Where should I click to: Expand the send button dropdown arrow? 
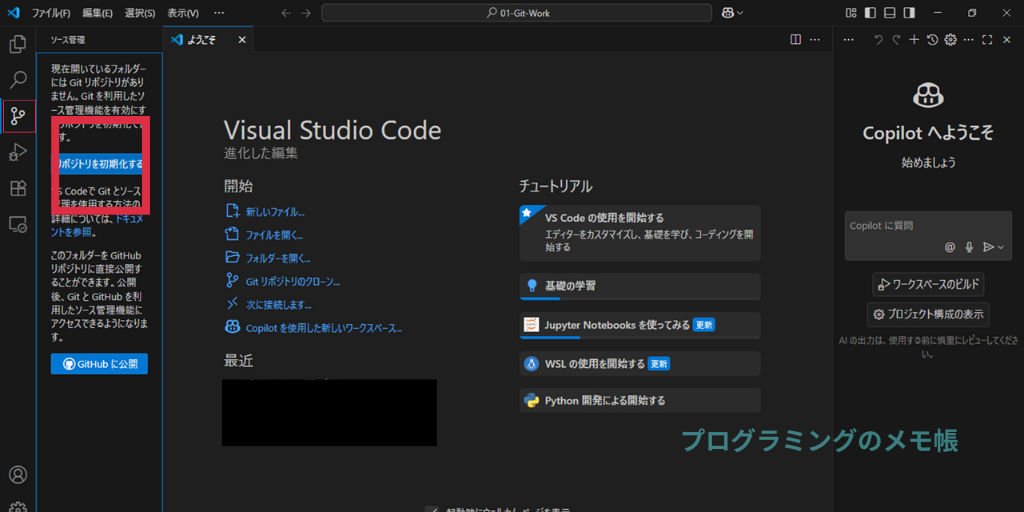click(1000, 247)
